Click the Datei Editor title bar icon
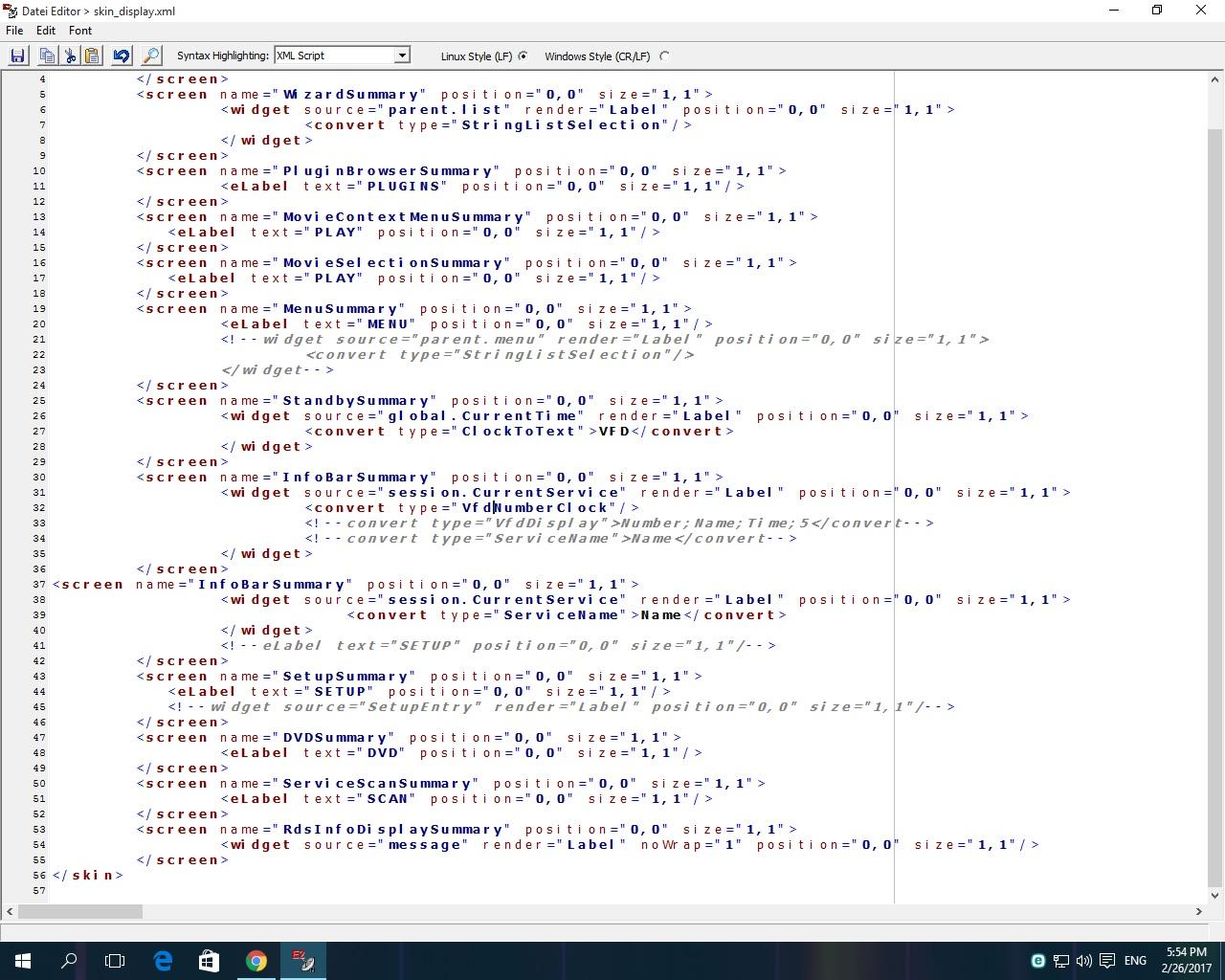The image size is (1225, 980). 10,11
